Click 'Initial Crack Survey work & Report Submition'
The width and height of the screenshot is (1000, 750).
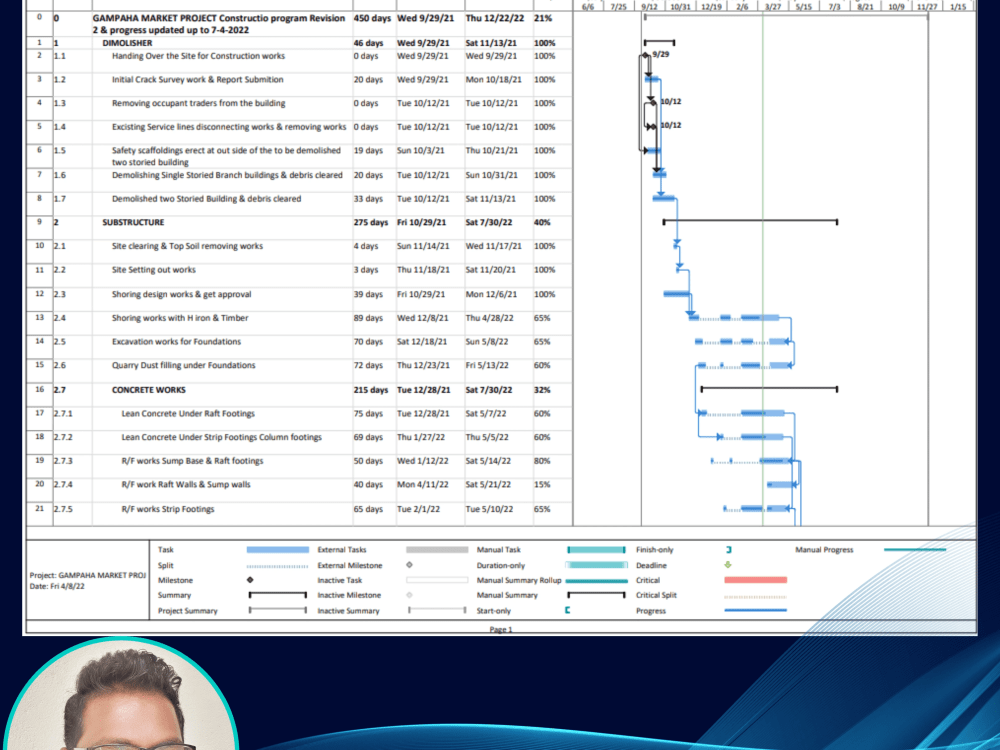[x=198, y=80]
